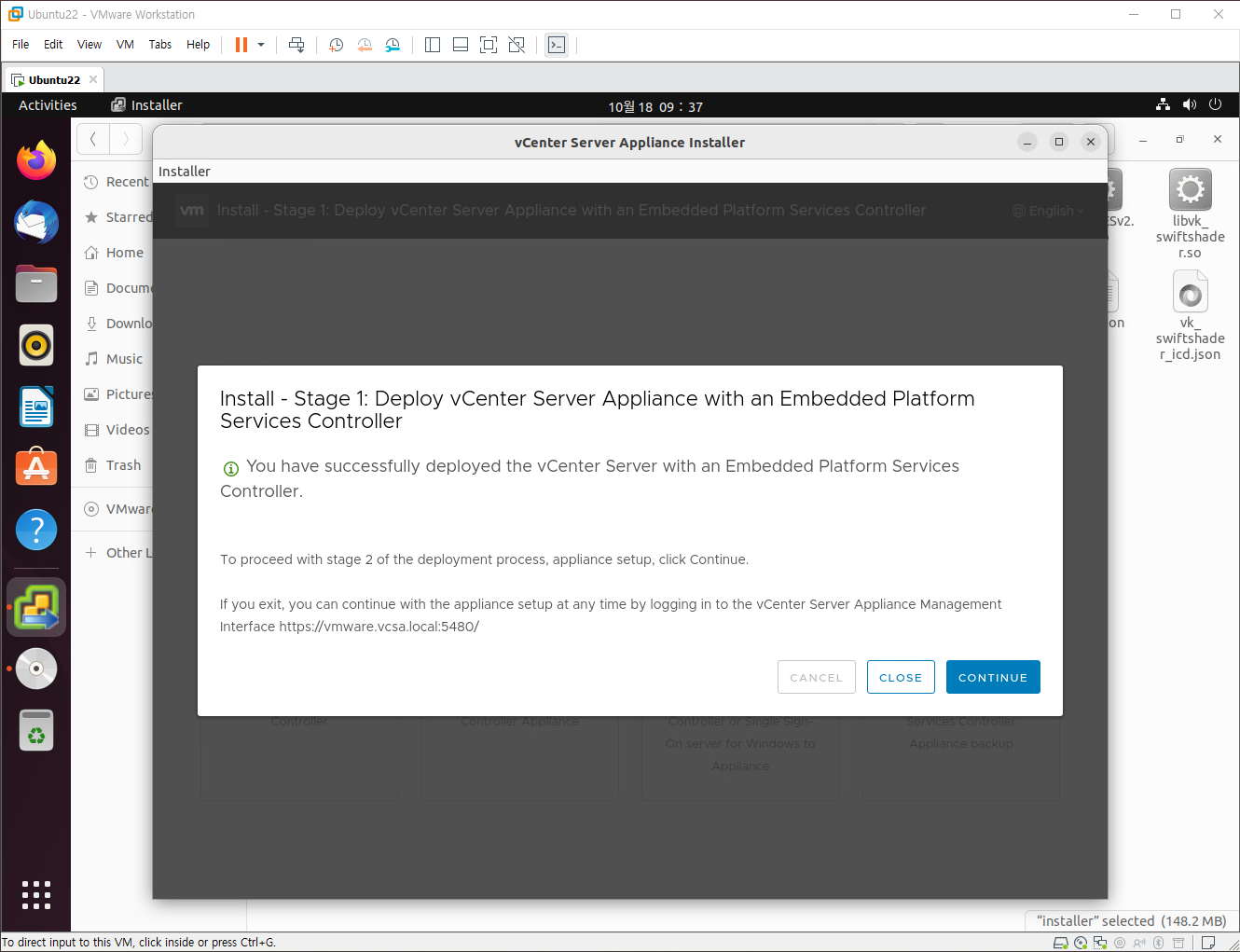Click the CD/DVD drive status icon
Screen dimensions: 1240x952
pos(1080,943)
